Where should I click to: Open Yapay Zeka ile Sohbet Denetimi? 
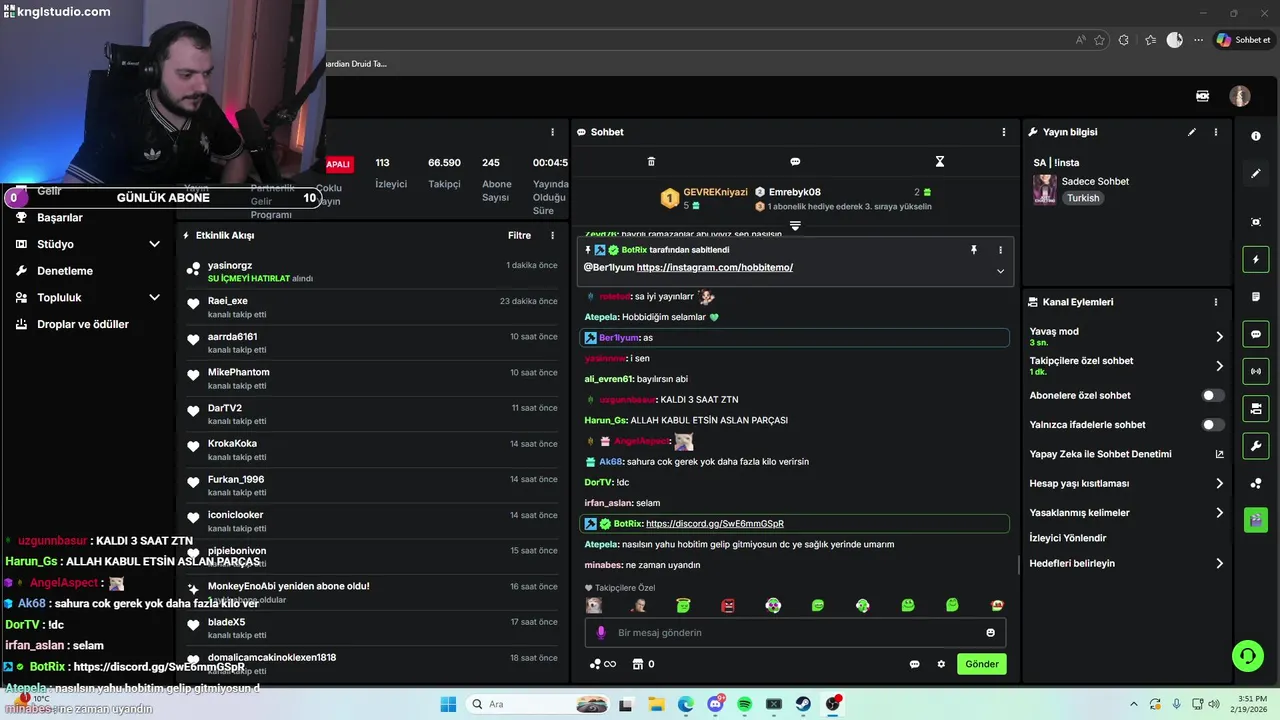tap(1127, 454)
